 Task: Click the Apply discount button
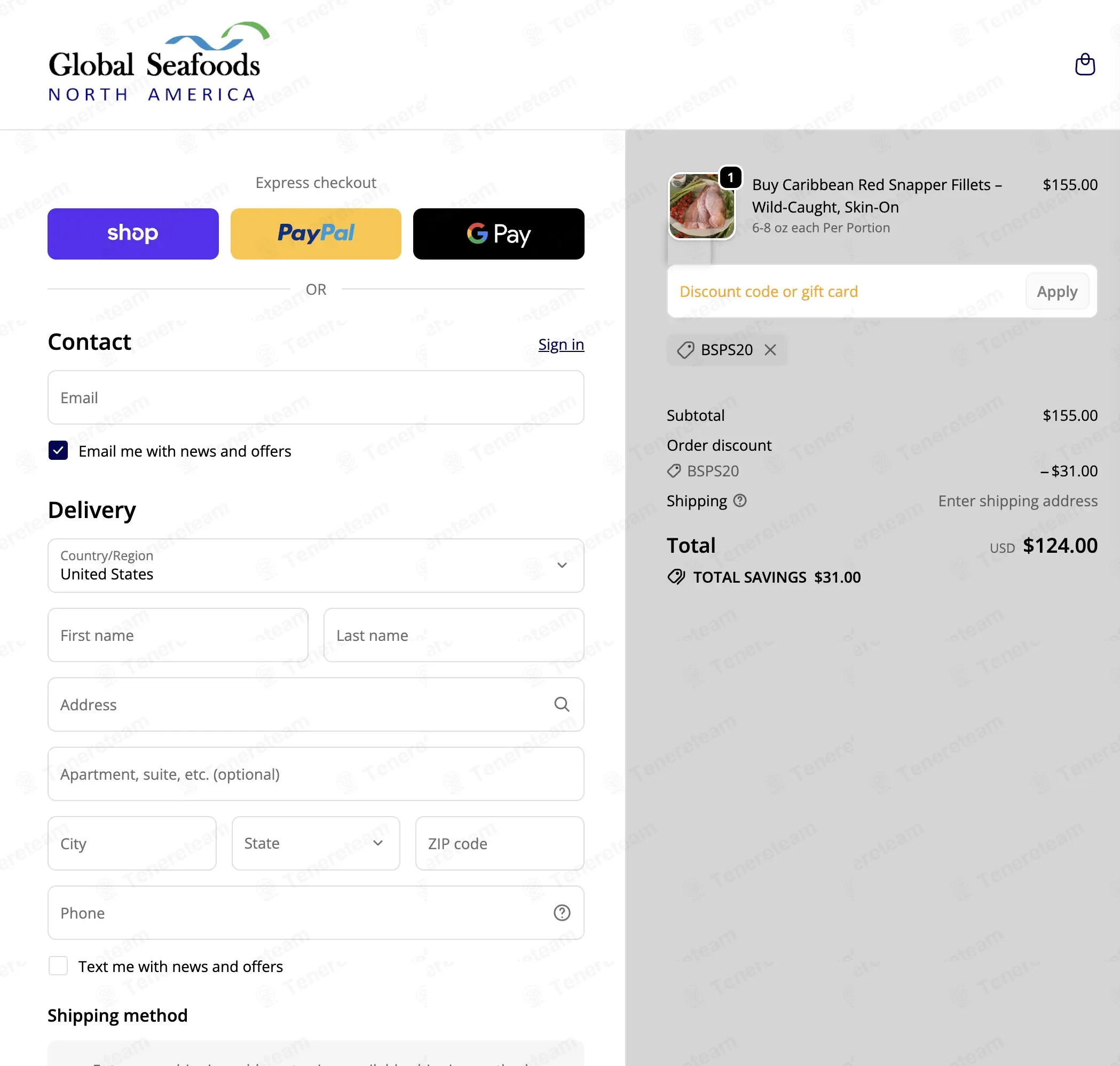1057,292
